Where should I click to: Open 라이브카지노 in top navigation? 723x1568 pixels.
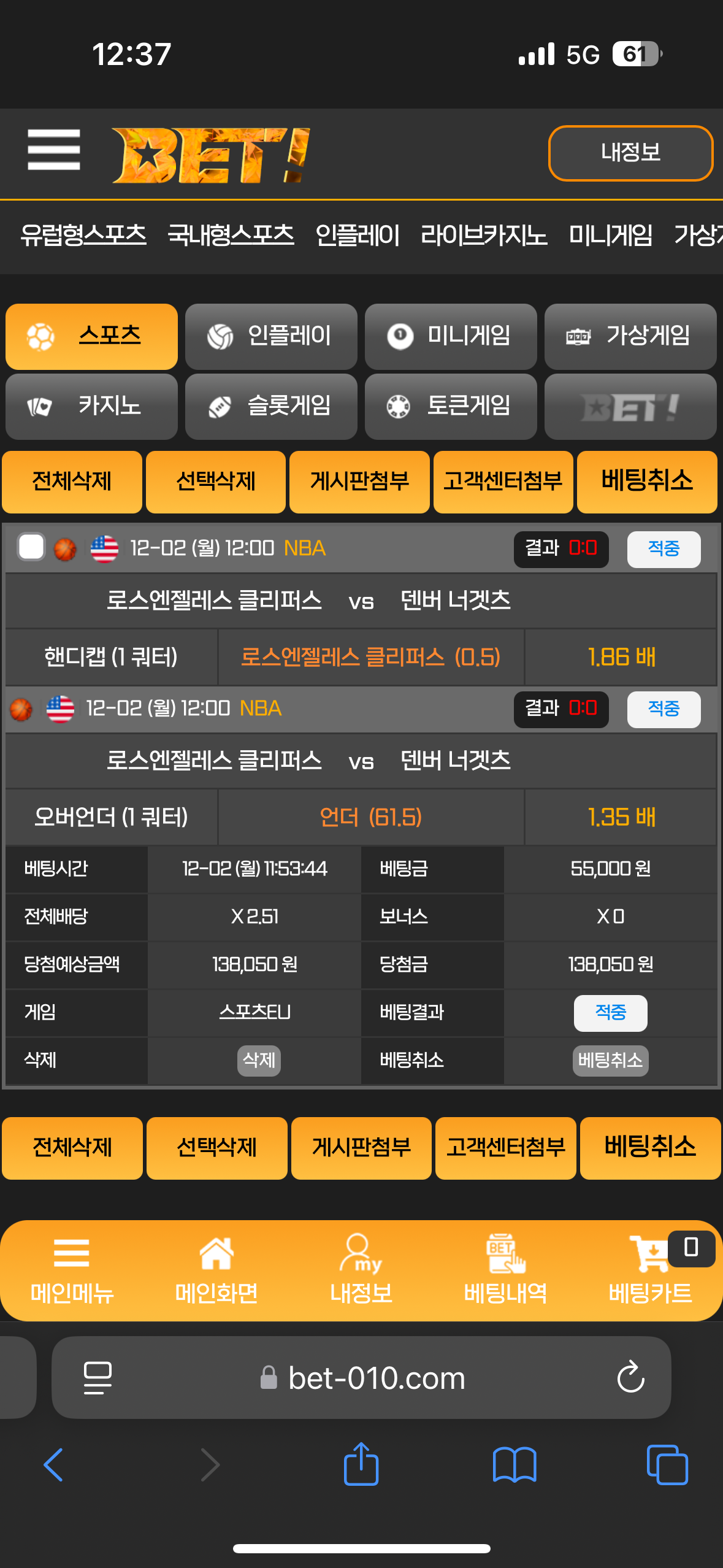click(484, 236)
